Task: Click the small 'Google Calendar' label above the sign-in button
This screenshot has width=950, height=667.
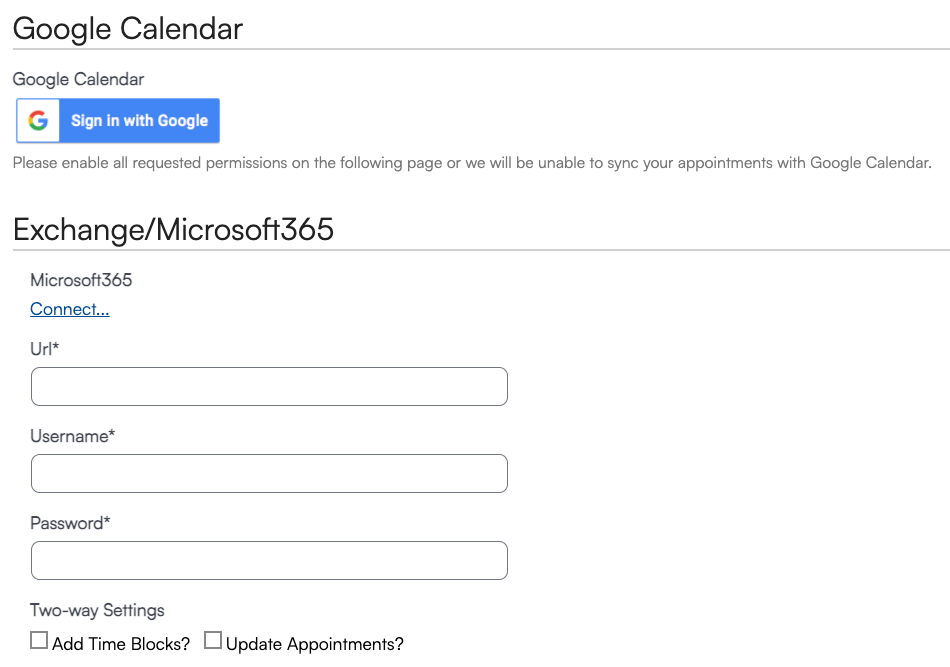Action: [x=78, y=79]
